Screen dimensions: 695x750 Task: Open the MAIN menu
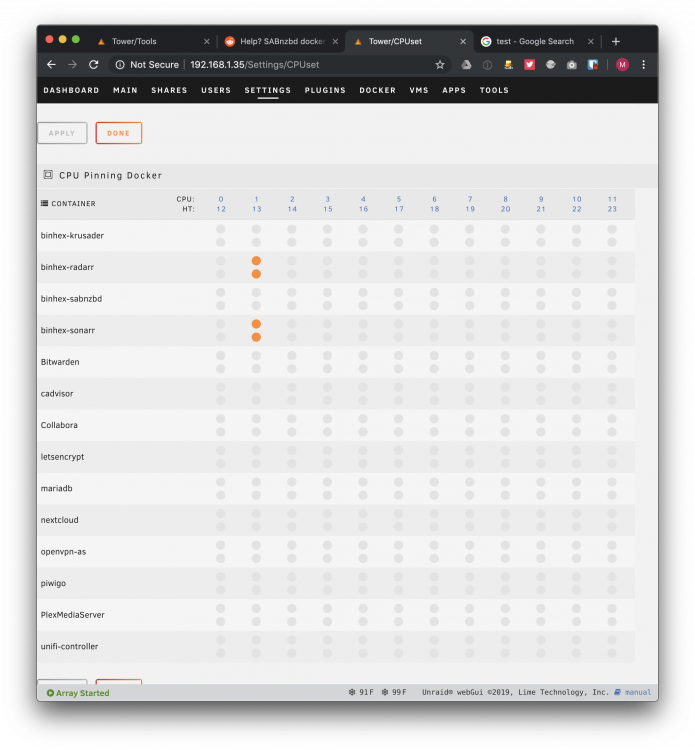coord(125,90)
